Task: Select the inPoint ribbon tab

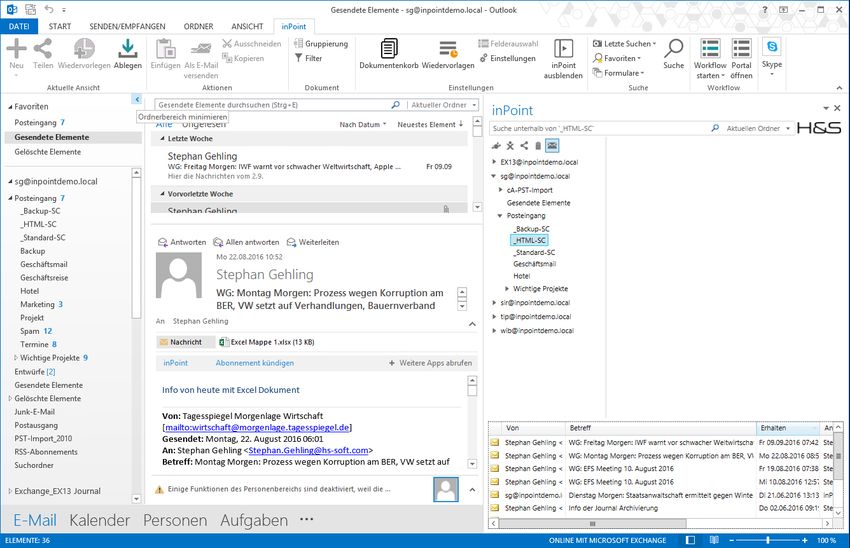Action: [293, 26]
